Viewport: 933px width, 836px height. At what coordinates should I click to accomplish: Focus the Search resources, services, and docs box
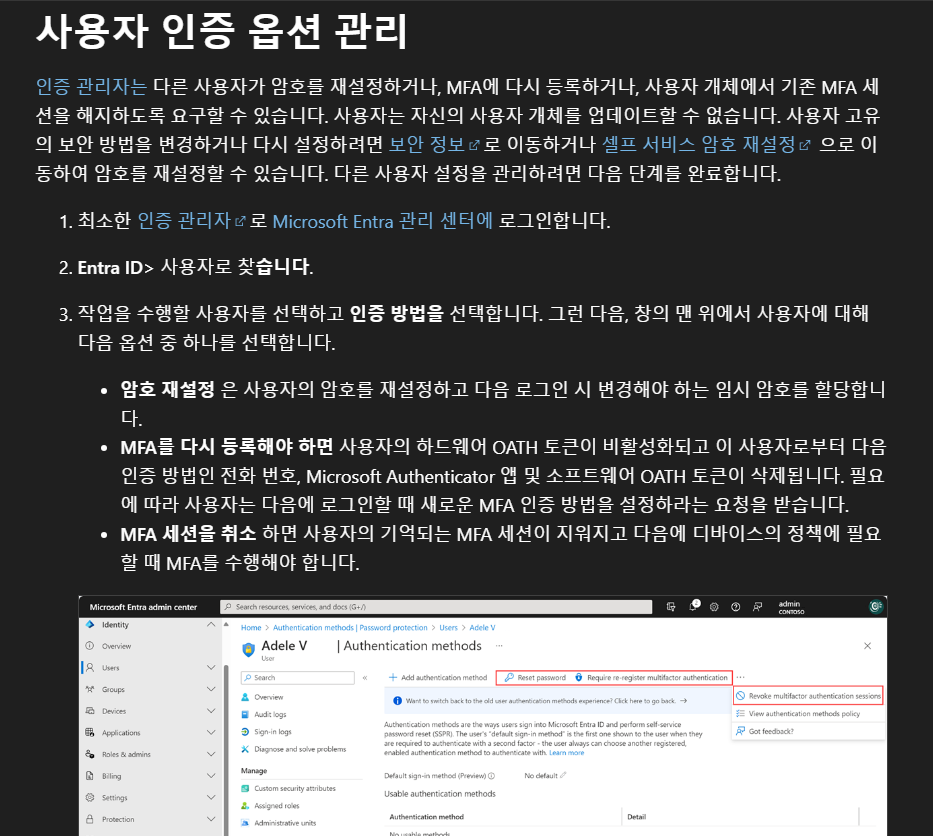coord(436,607)
